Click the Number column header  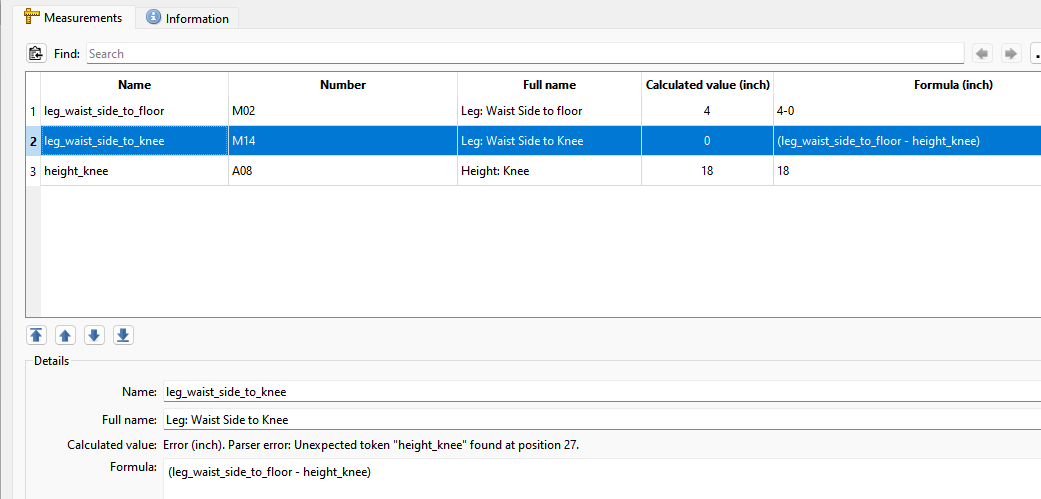click(x=343, y=85)
